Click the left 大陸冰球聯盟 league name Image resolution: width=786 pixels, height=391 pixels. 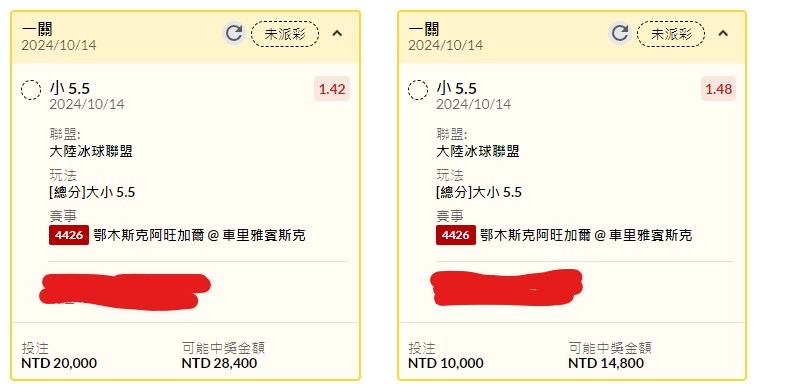tap(91, 151)
